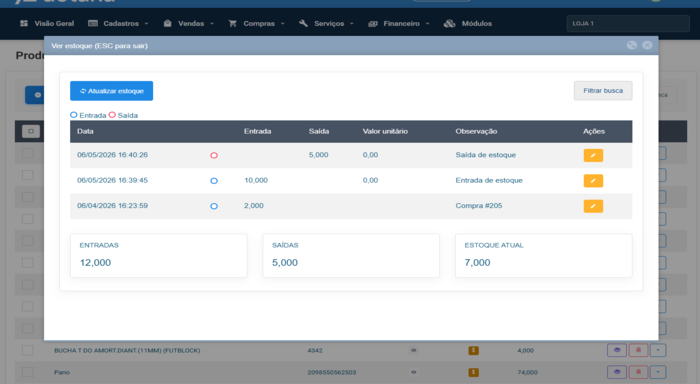Click the Saída de estoque observation text

[x=486, y=155]
